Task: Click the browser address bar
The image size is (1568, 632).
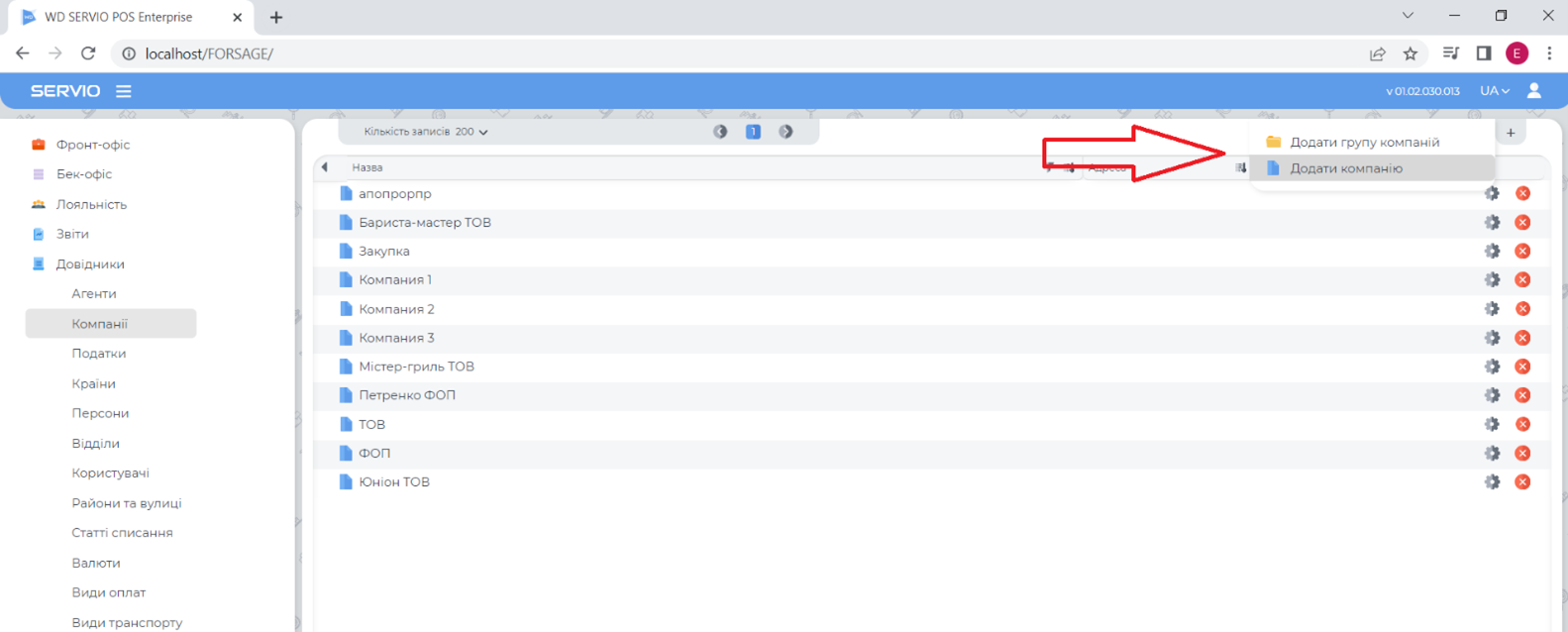Action: pos(693,53)
